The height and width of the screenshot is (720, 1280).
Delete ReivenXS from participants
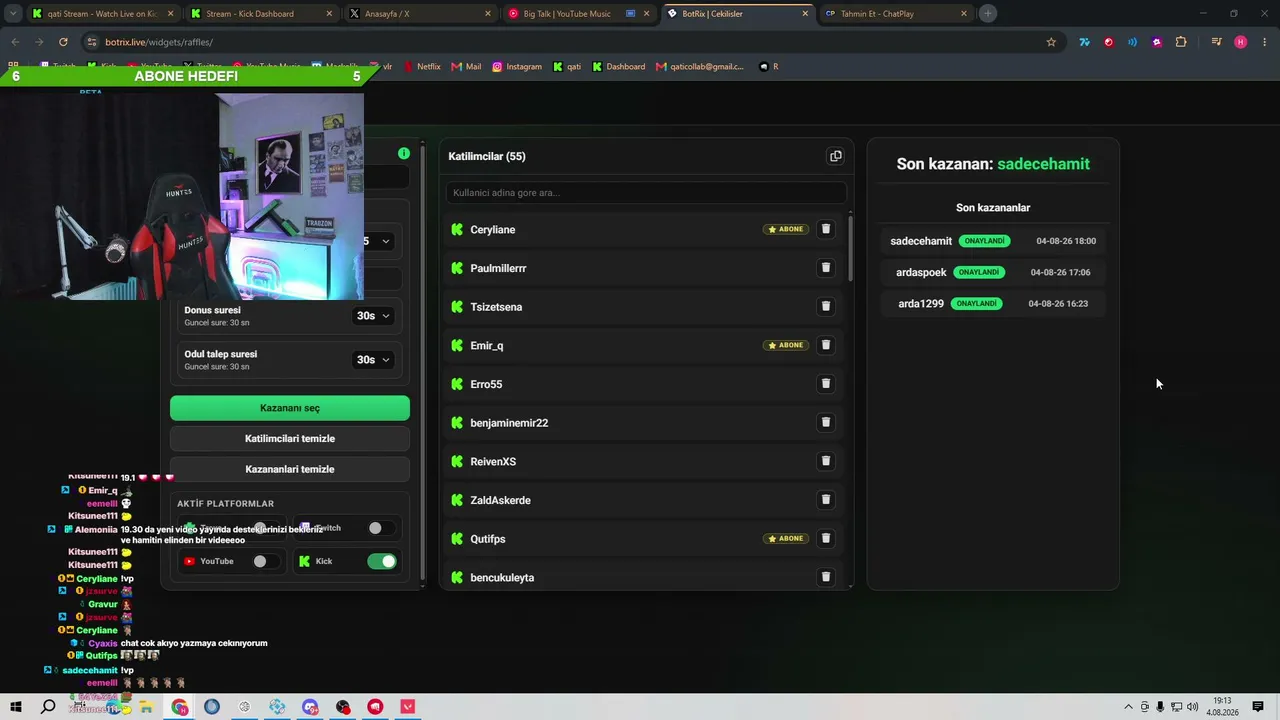pyautogui.click(x=826, y=461)
